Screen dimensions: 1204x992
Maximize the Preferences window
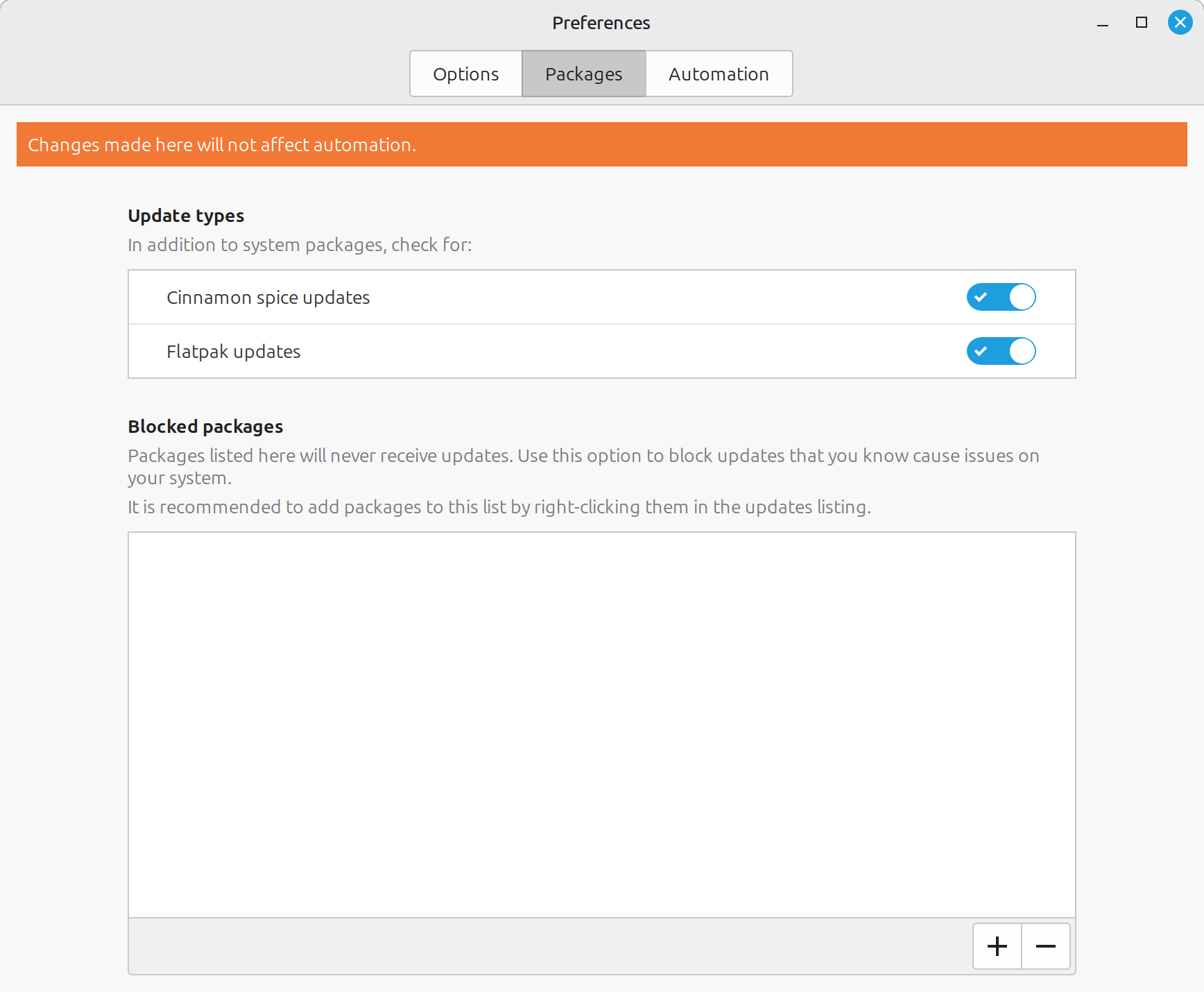(x=1141, y=22)
